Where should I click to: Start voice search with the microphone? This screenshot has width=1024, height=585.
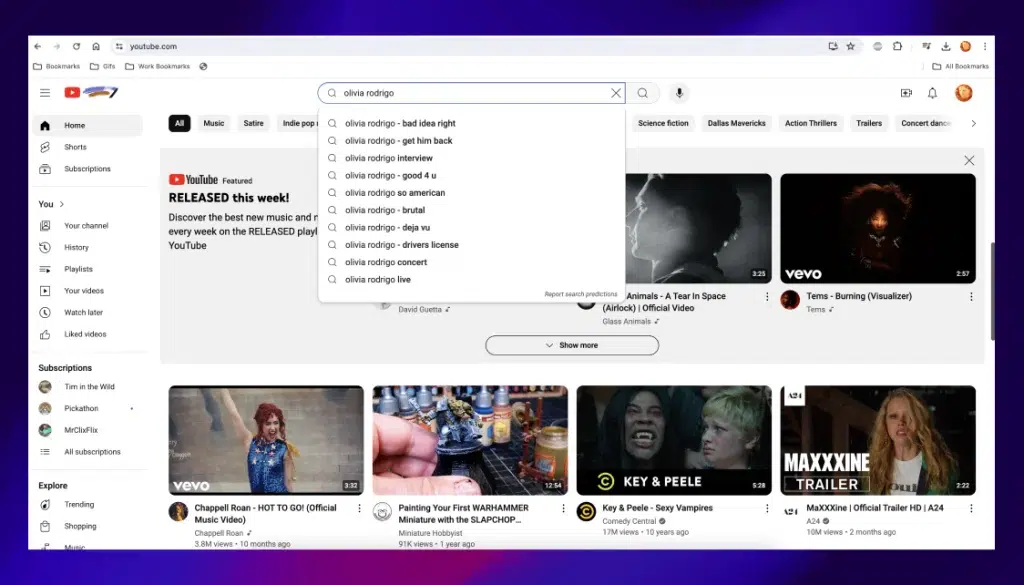coord(679,93)
